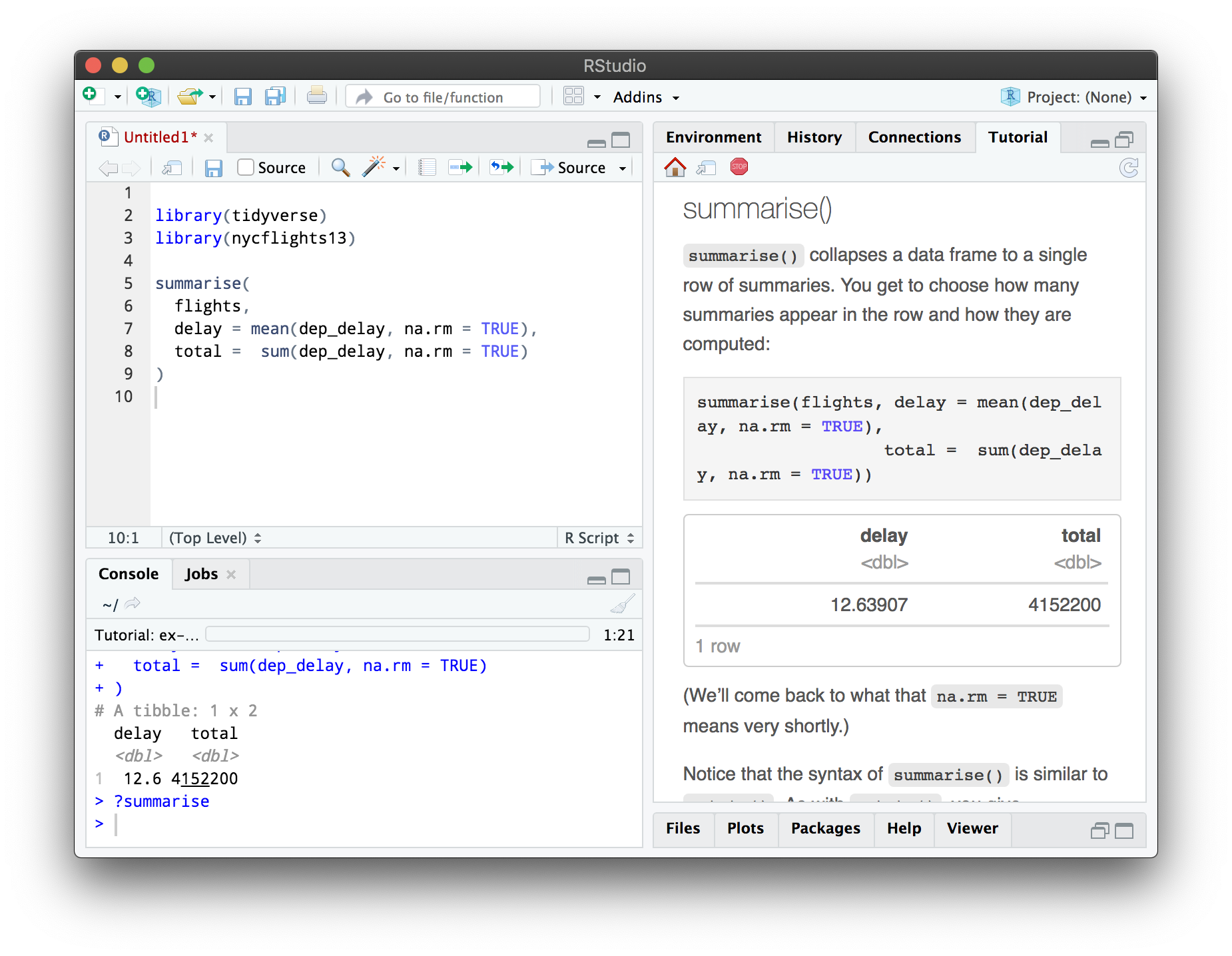Click the Go to file/function field
This screenshot has width=1232, height=956.
pyautogui.click(x=442, y=97)
